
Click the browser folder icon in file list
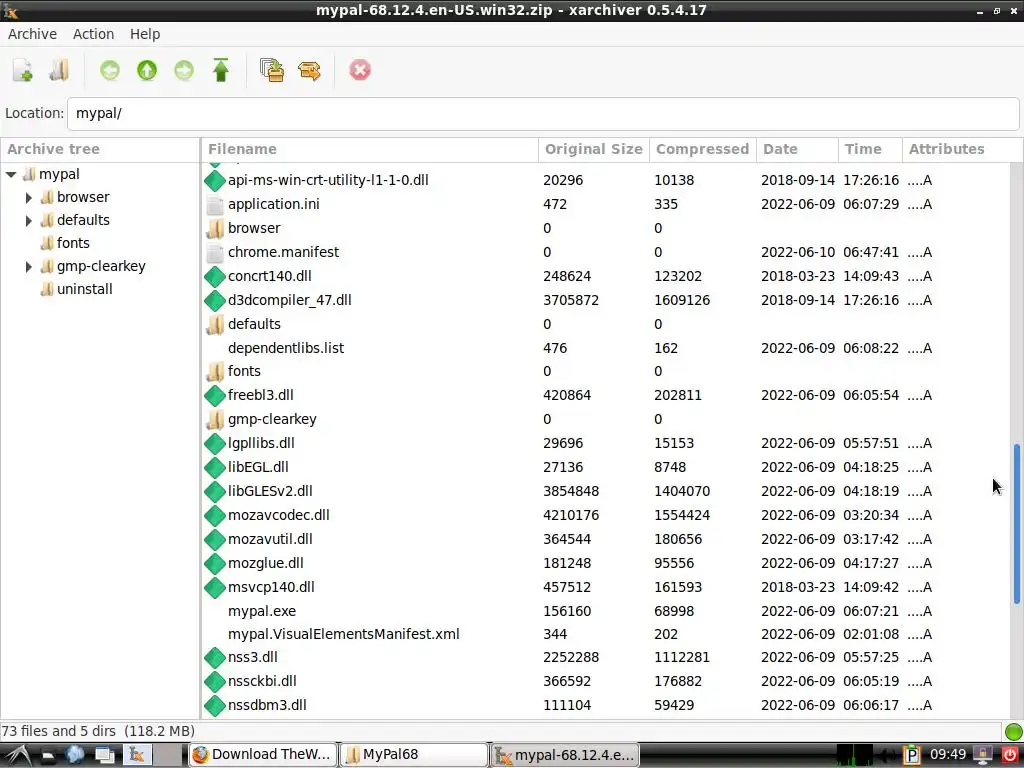[215, 229]
